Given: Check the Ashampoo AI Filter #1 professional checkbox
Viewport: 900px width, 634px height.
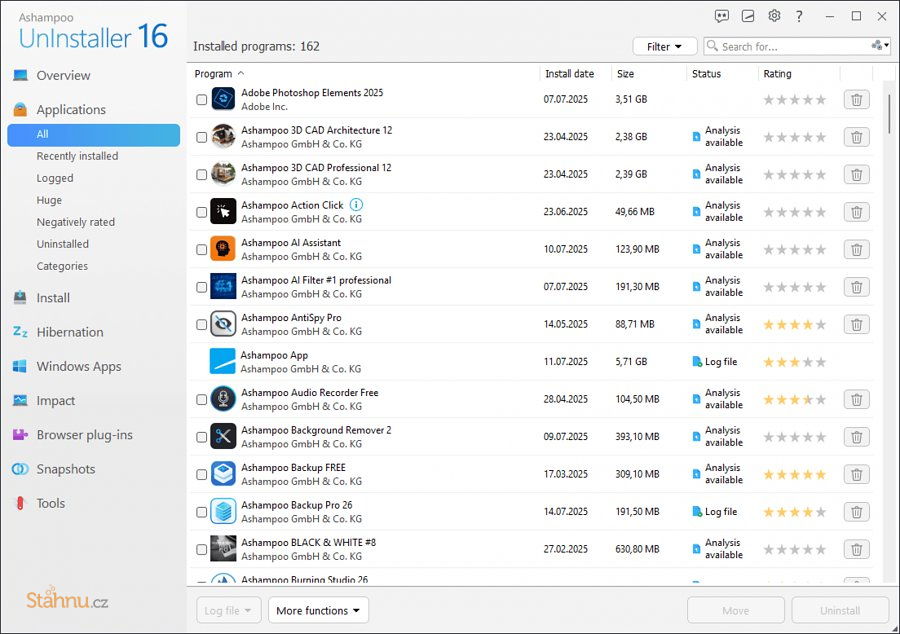Looking at the screenshot, I should (201, 287).
